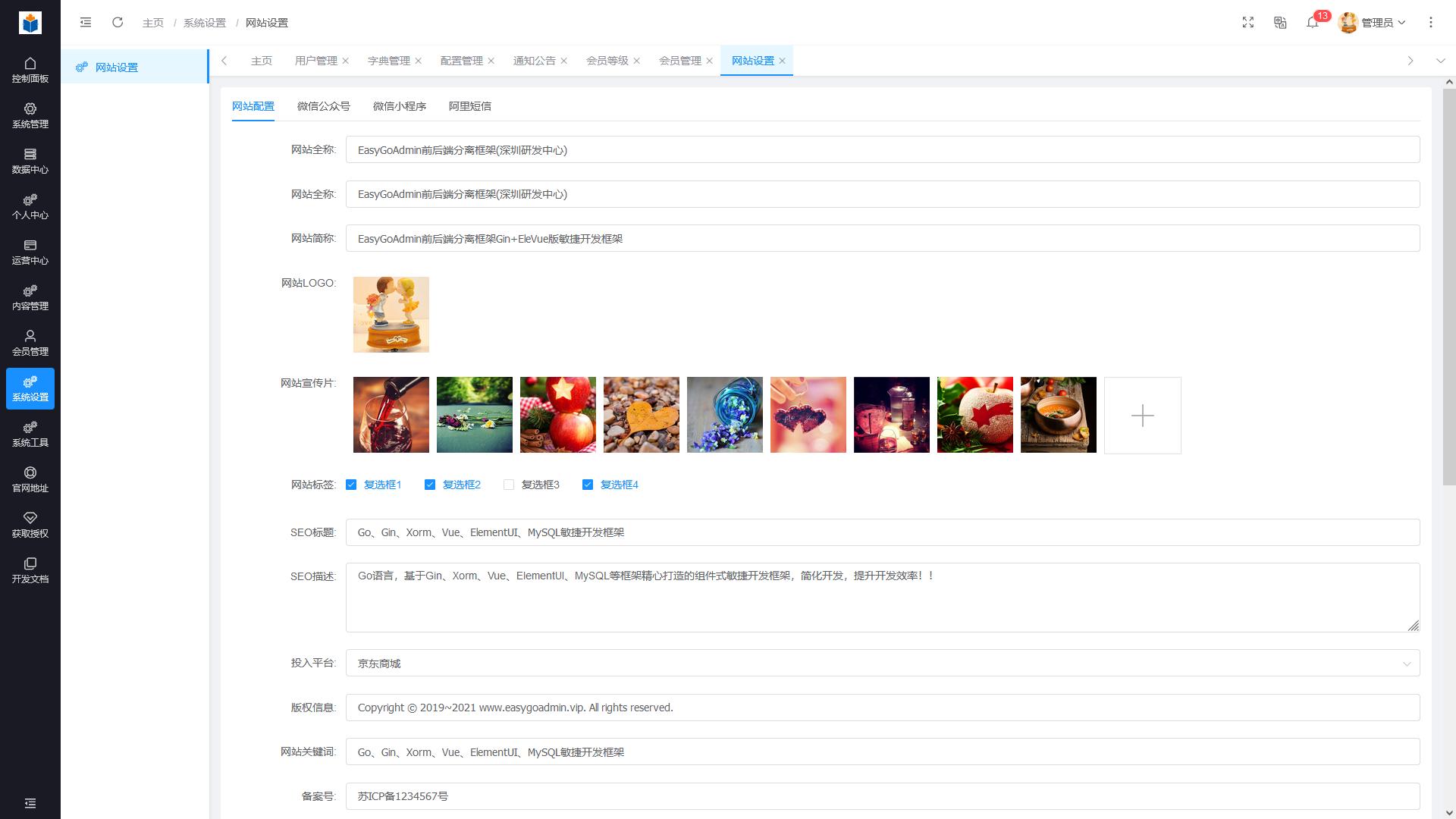This screenshot has width=1456, height=819.
Task: Close the 通知公告 tab
Action: click(x=564, y=61)
